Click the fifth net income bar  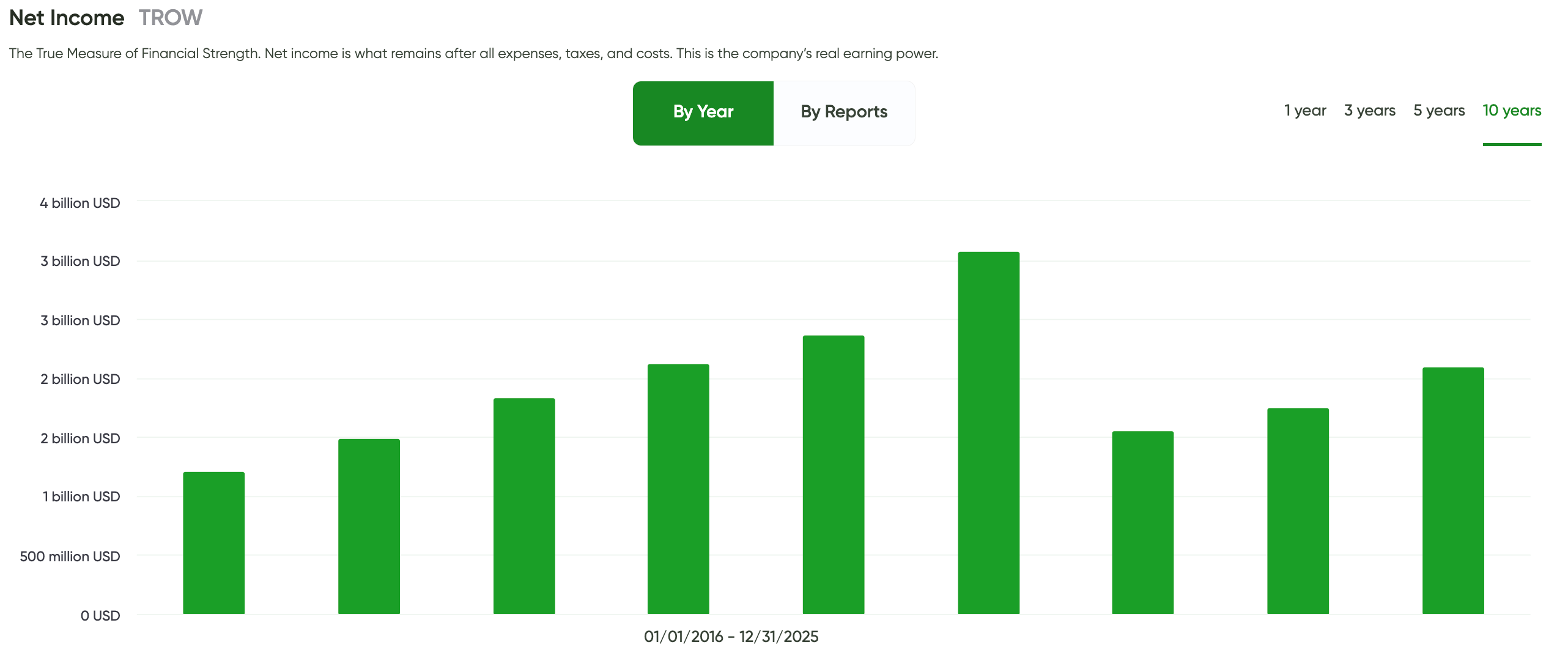tap(833, 474)
